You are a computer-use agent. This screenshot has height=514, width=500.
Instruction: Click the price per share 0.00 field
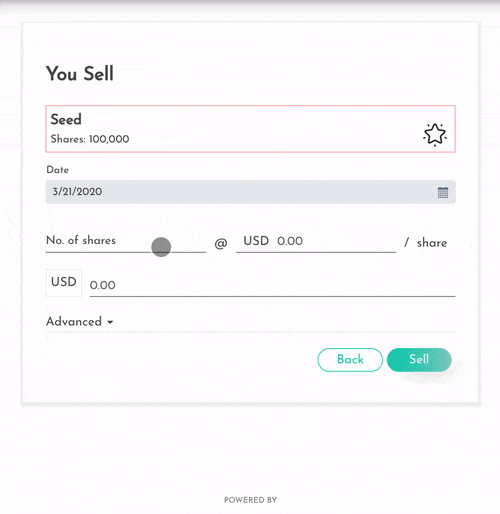point(336,241)
